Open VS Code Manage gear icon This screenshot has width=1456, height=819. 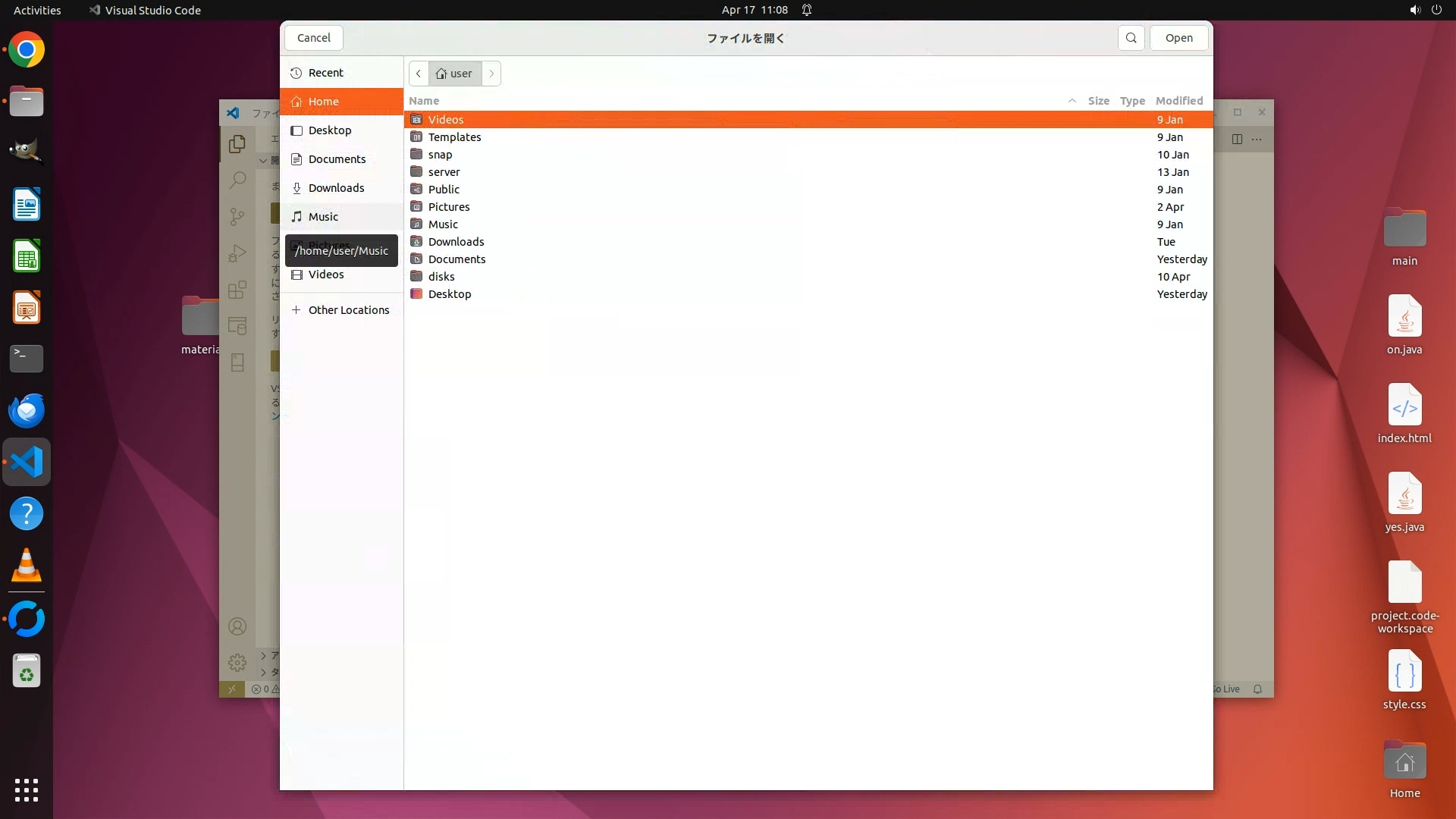pos(237,663)
